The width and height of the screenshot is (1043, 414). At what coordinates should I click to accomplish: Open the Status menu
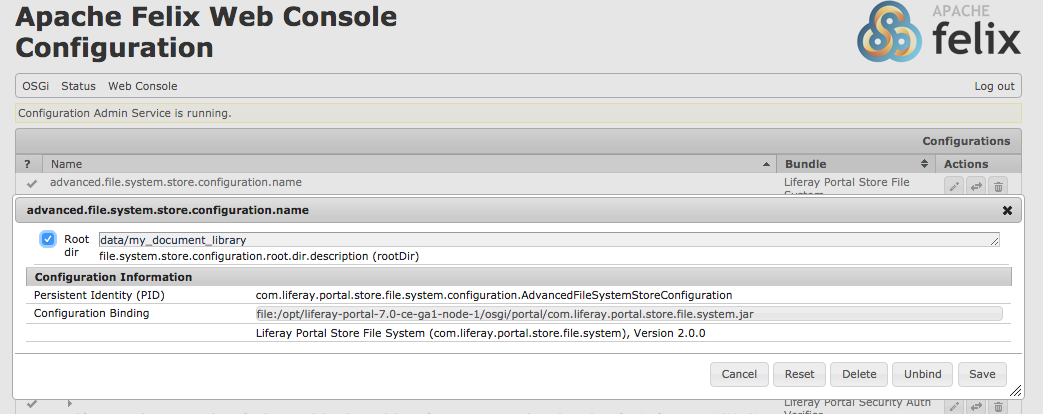(78, 86)
